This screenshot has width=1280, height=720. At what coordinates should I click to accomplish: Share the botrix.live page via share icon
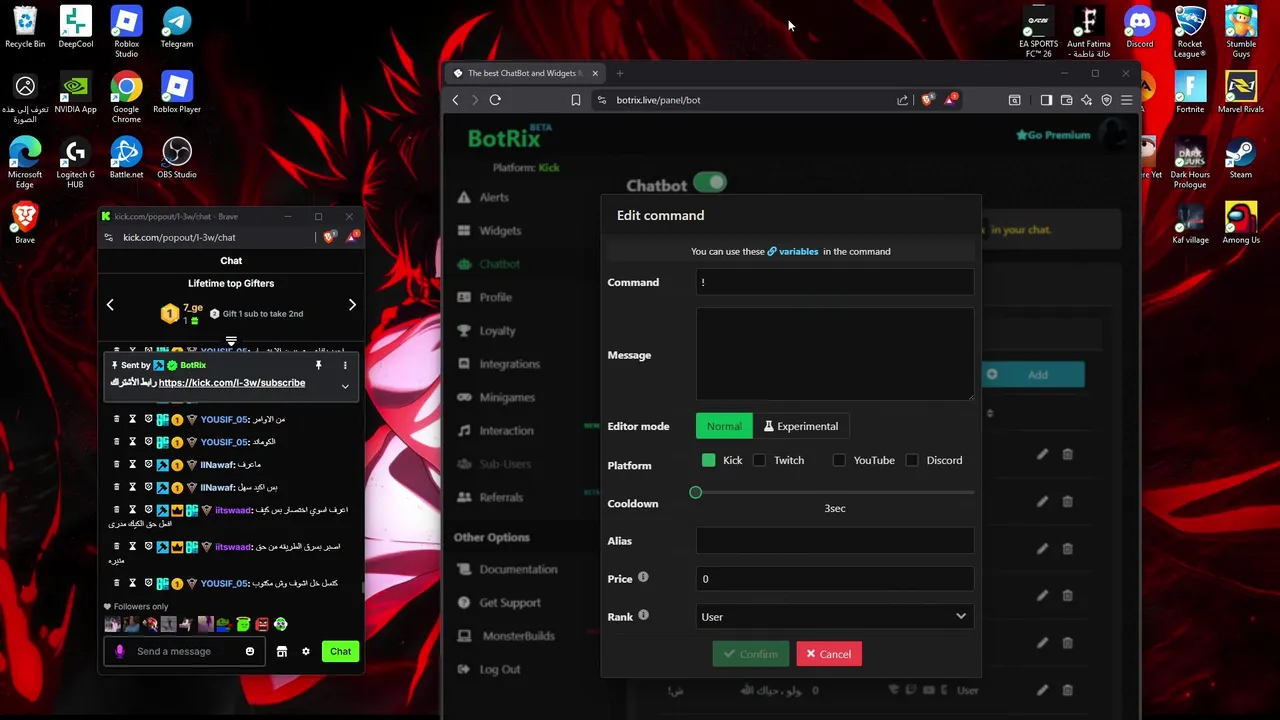[903, 100]
